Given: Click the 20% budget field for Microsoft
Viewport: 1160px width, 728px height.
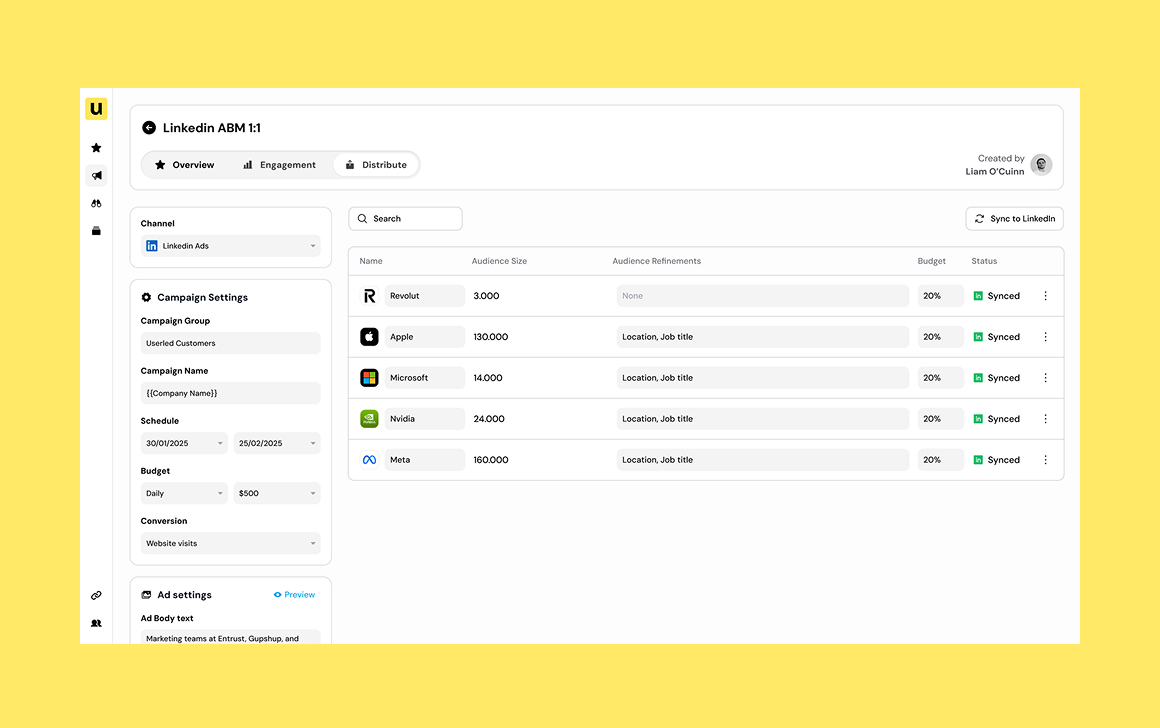Looking at the screenshot, I should click(x=940, y=378).
